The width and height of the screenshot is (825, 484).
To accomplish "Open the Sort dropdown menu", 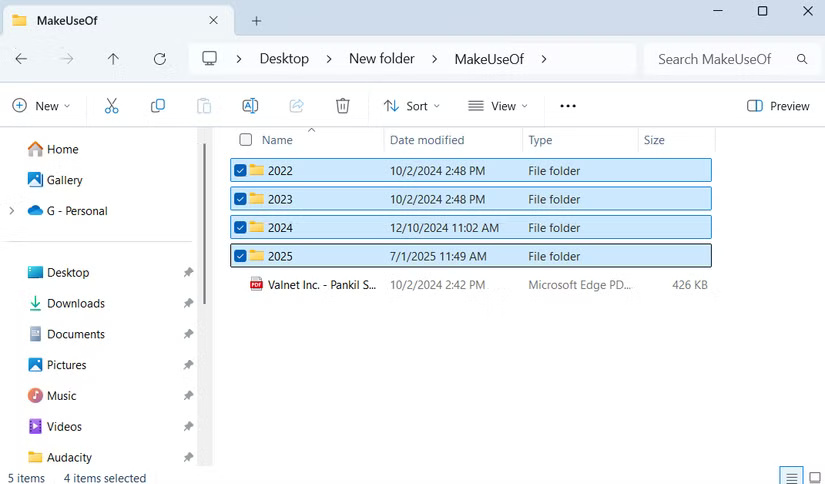I will pyautogui.click(x=412, y=106).
